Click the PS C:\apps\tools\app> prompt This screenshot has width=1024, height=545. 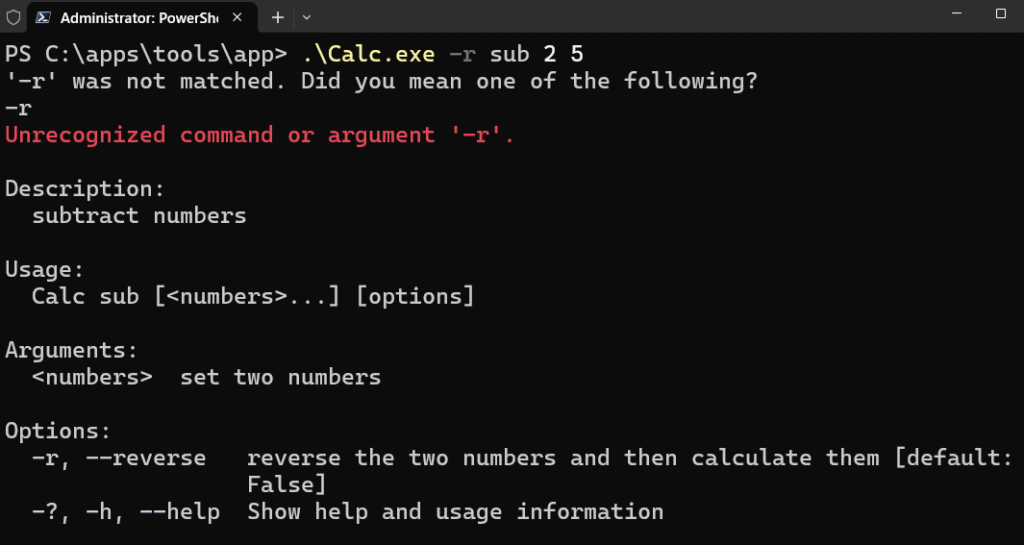pos(146,54)
